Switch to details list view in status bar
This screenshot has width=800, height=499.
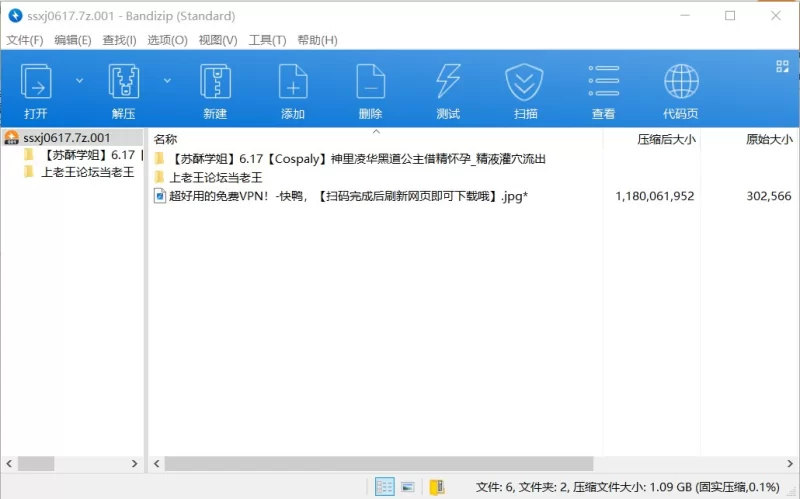(385, 487)
